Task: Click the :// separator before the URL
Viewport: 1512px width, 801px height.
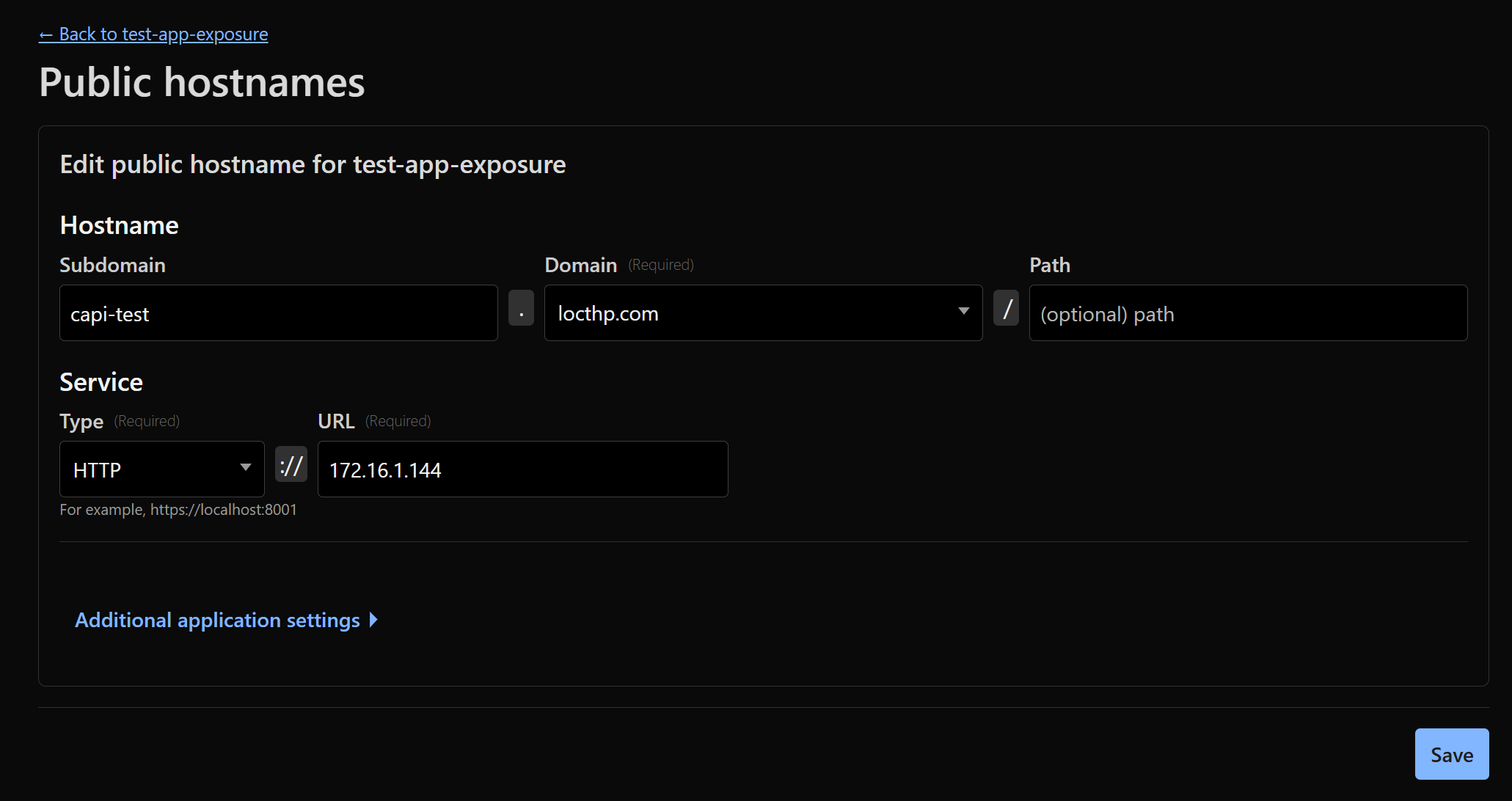Action: [x=291, y=465]
